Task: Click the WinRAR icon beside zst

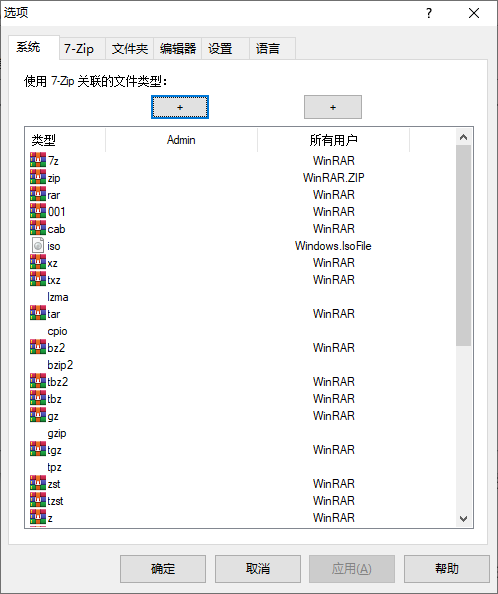Action: point(38,483)
